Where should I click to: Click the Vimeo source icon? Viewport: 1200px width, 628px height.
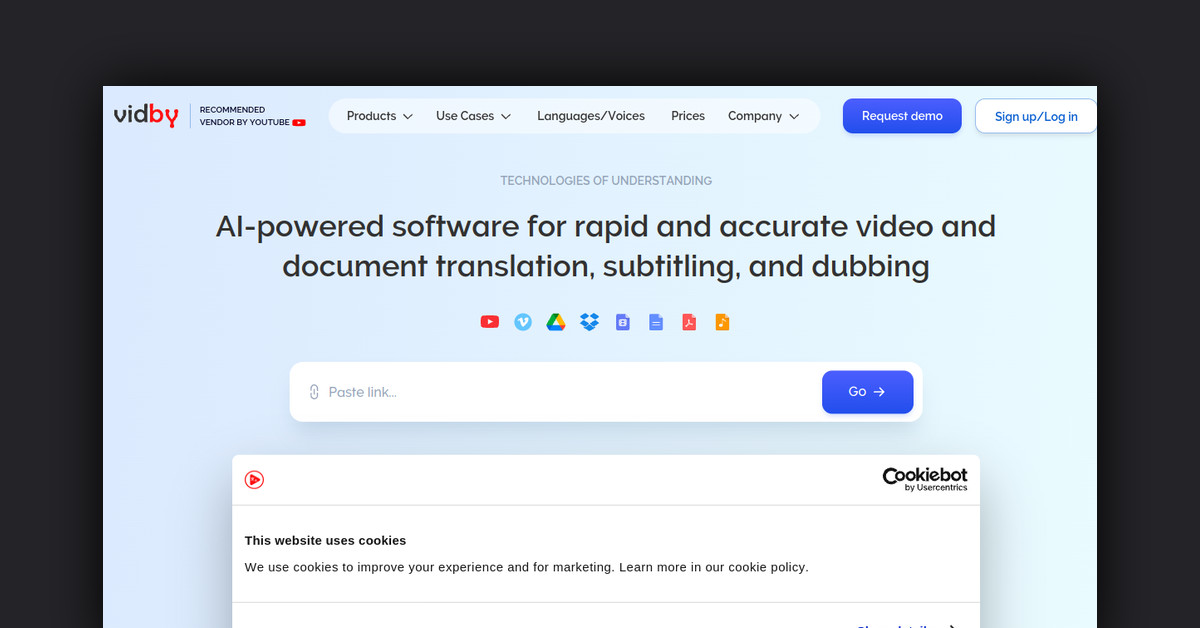click(x=523, y=322)
